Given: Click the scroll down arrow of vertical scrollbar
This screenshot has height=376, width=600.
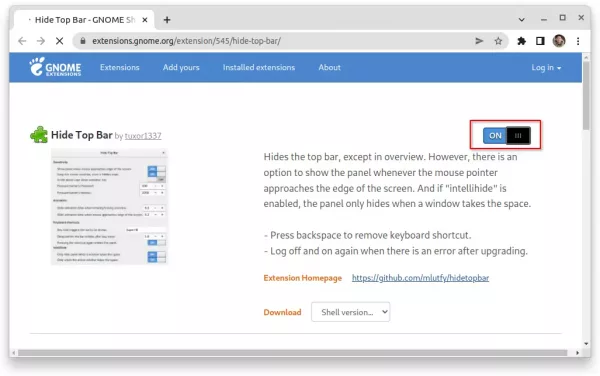Looking at the screenshot, I should pos(586,343).
